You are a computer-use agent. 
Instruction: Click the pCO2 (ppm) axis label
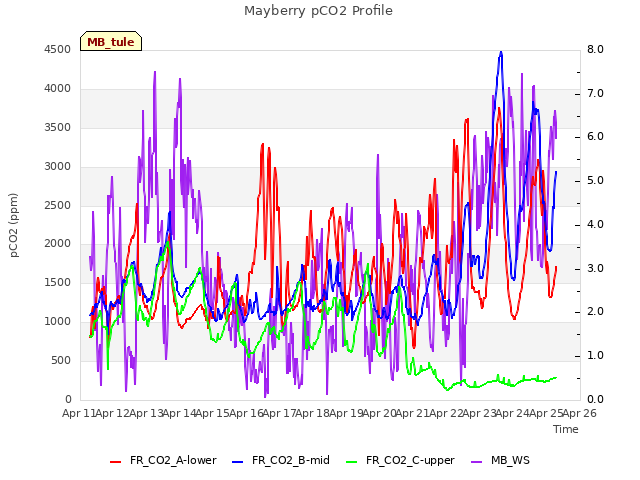(13, 225)
